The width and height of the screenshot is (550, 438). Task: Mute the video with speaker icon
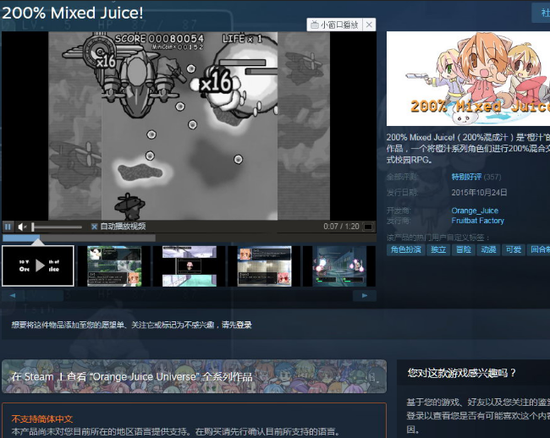click(22, 227)
